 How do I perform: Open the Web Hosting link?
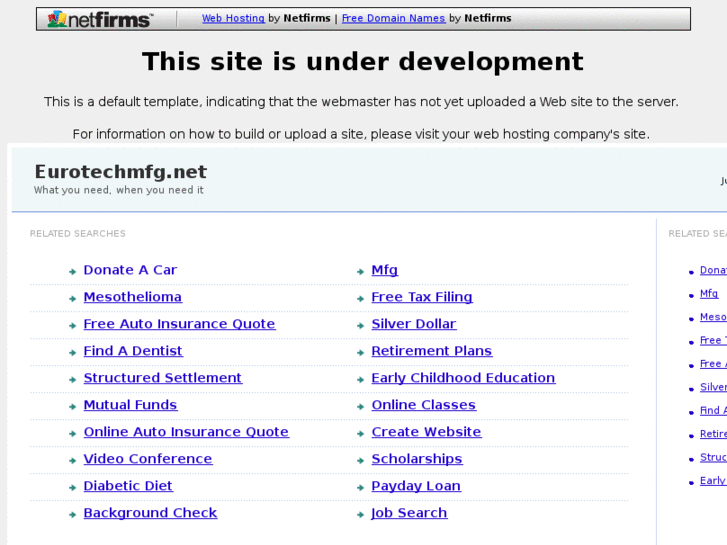point(233,18)
